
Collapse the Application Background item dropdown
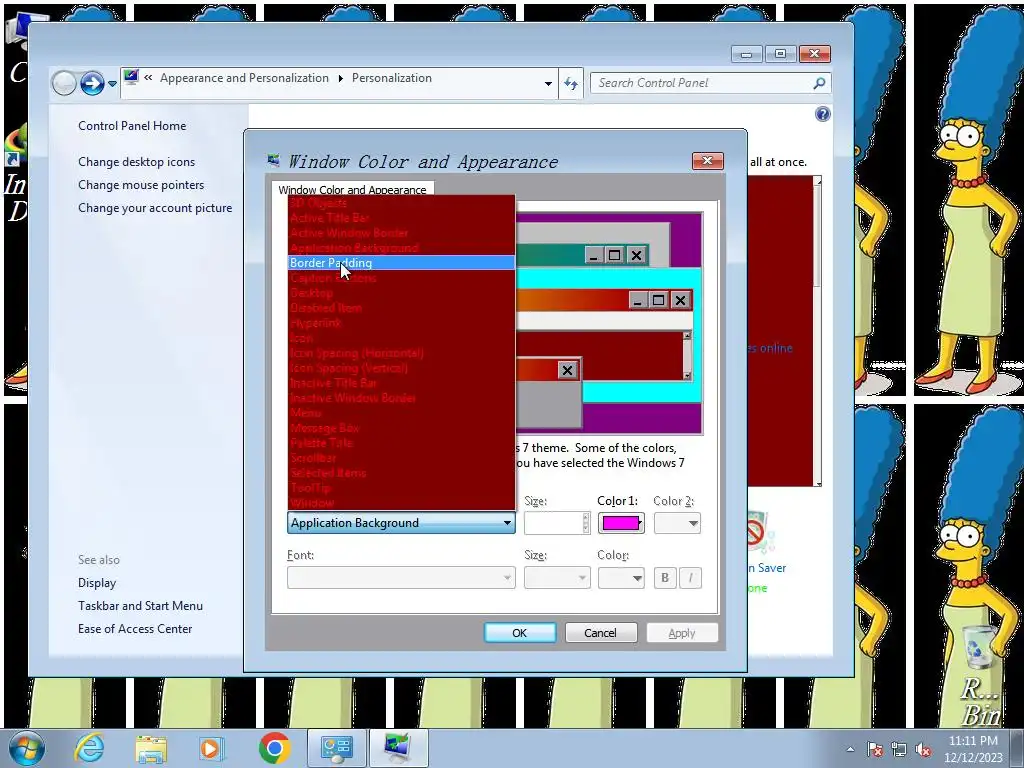401,522
